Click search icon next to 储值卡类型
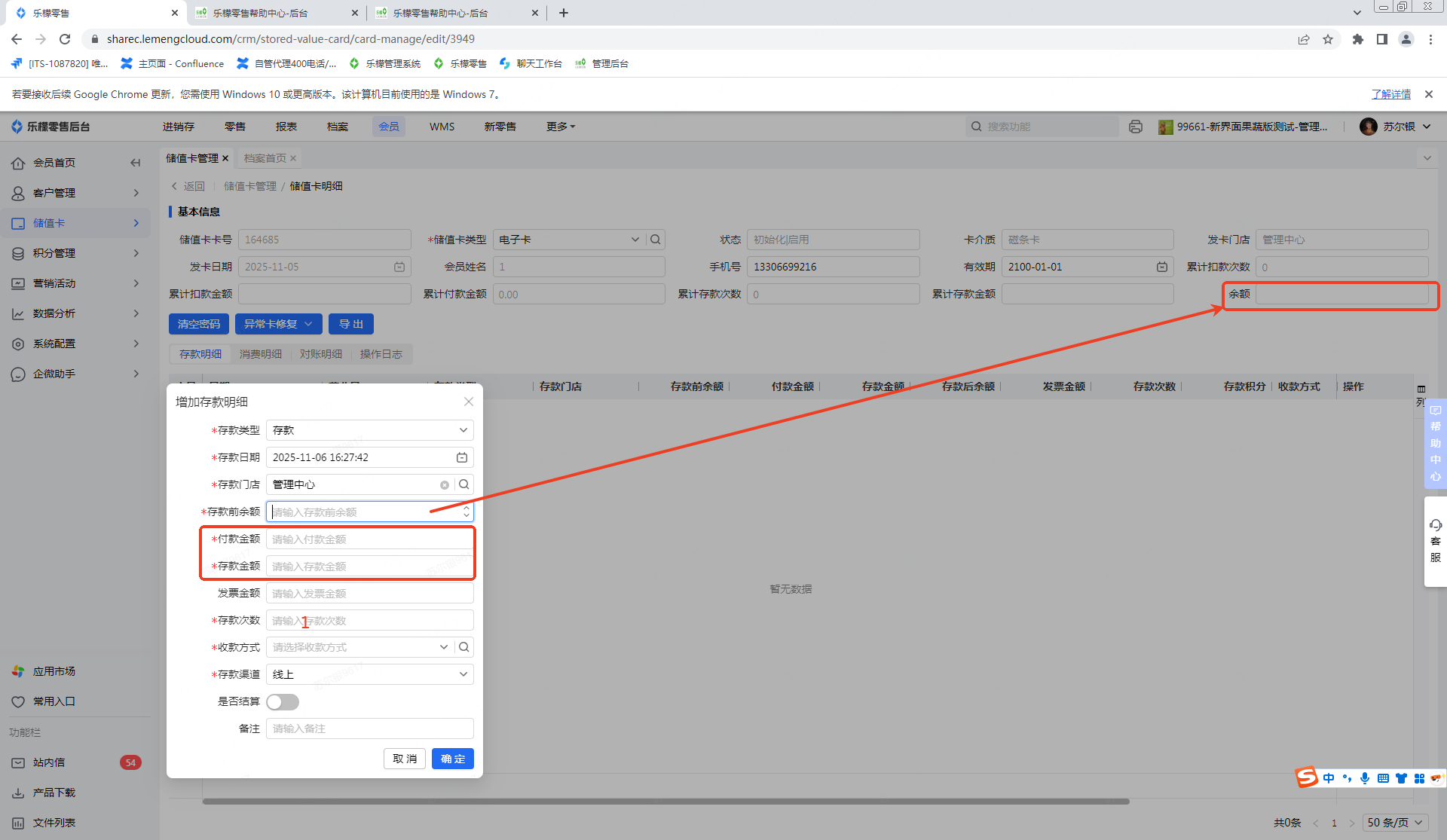This screenshot has height=840, width=1447. (x=656, y=240)
